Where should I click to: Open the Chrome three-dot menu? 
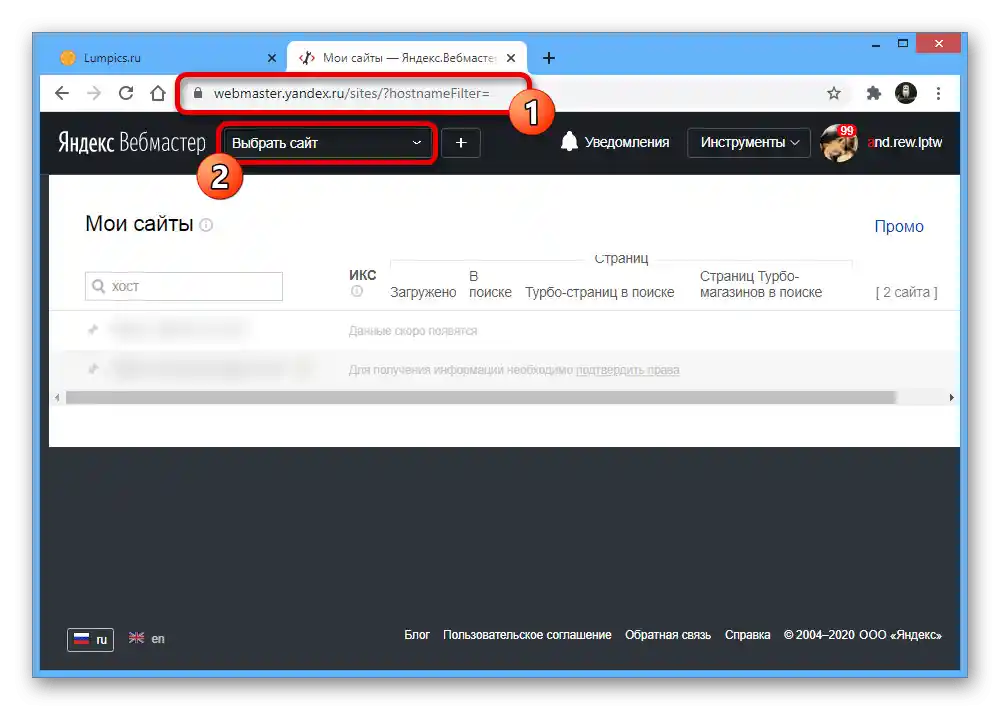tap(938, 93)
